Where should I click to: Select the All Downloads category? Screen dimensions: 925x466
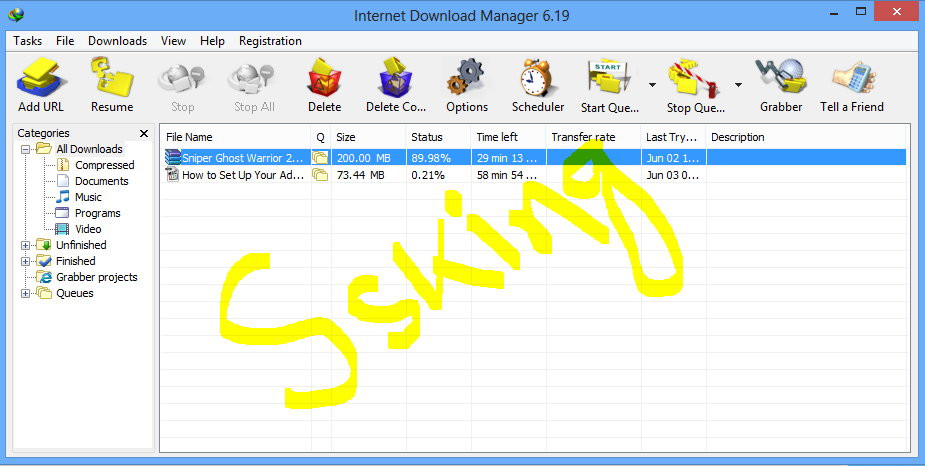tap(89, 149)
